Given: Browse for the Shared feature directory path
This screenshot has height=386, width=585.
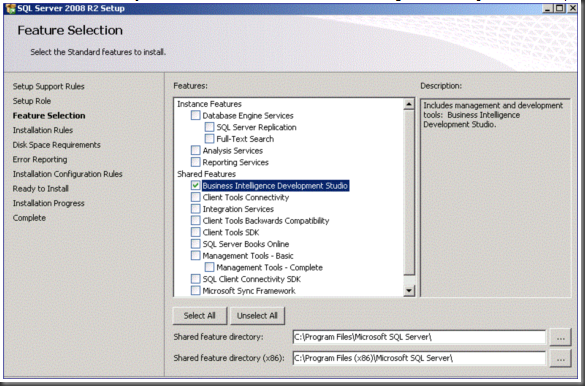Looking at the screenshot, I should pyautogui.click(x=560, y=338).
